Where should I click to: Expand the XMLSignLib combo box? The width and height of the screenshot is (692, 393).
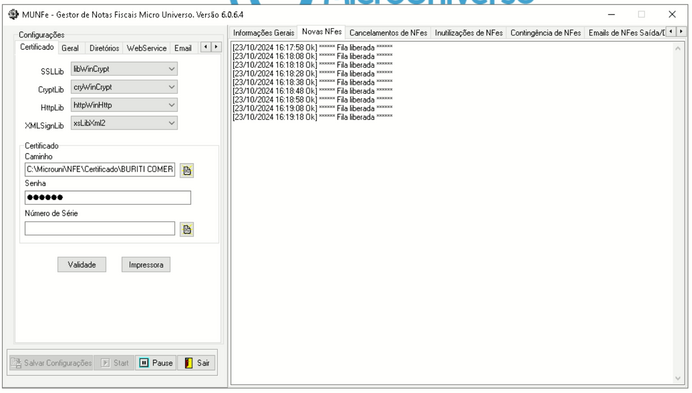click(124, 123)
